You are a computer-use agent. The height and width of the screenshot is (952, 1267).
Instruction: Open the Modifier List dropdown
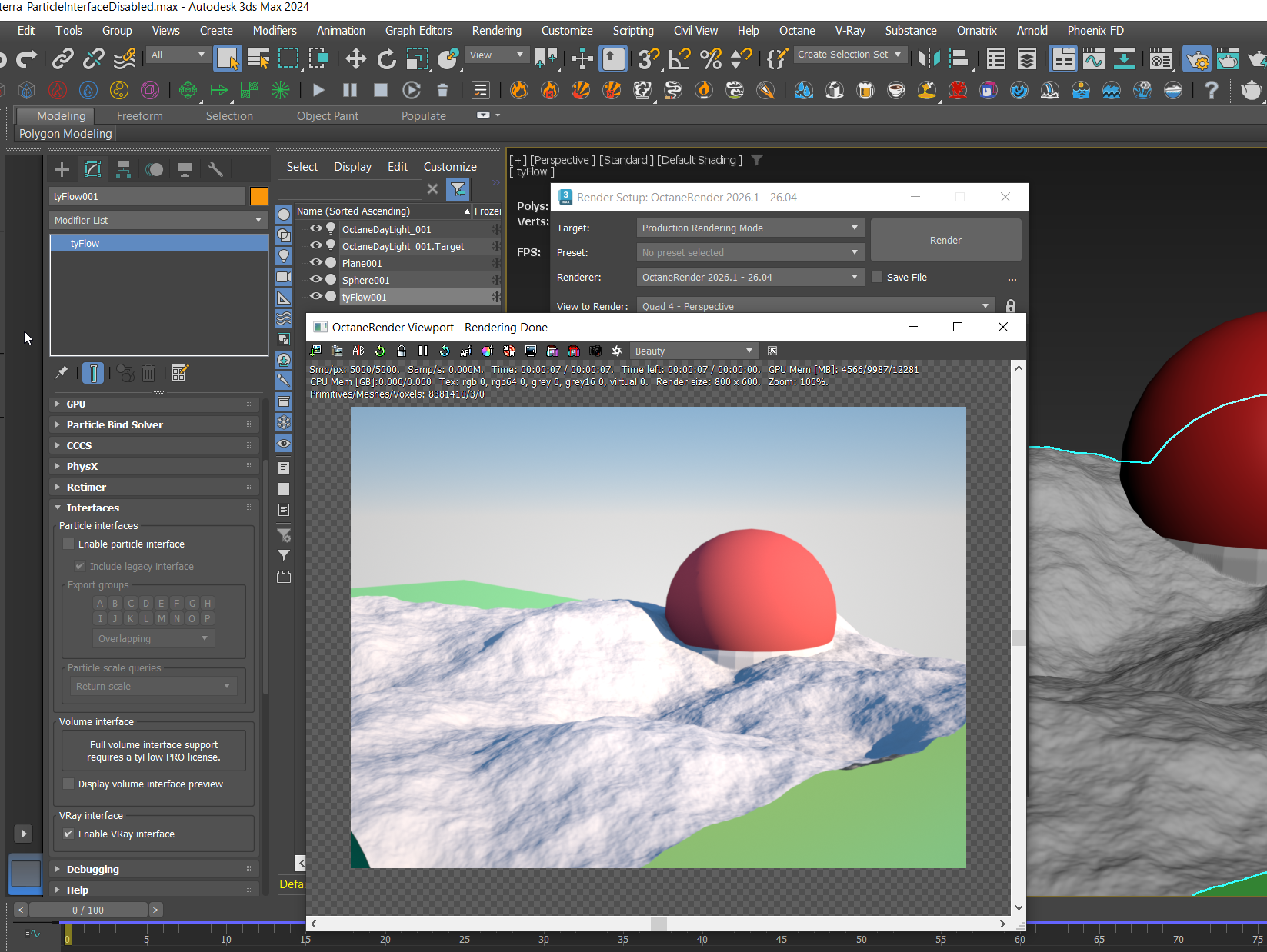[x=158, y=220]
